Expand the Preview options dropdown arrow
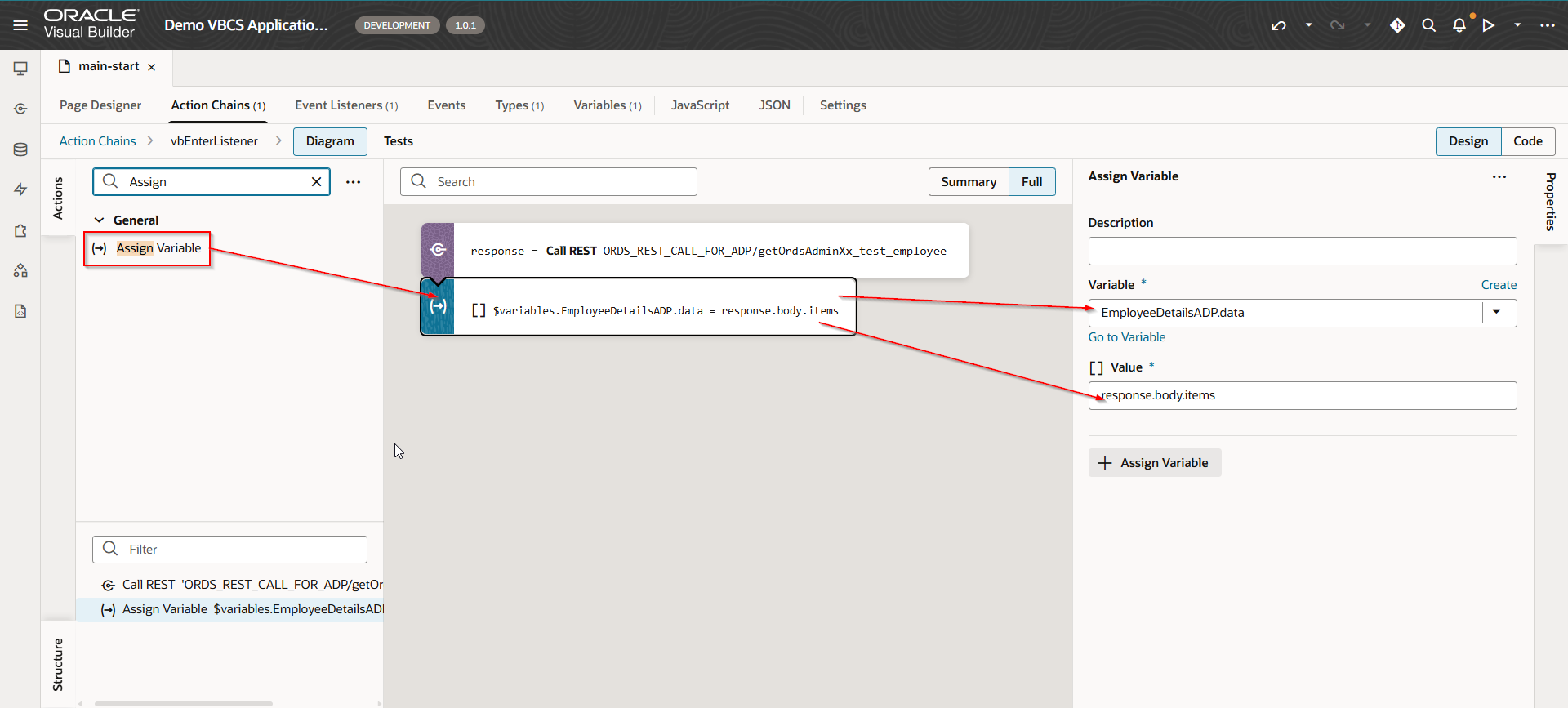The height and width of the screenshot is (708, 1568). pyautogui.click(x=1517, y=25)
